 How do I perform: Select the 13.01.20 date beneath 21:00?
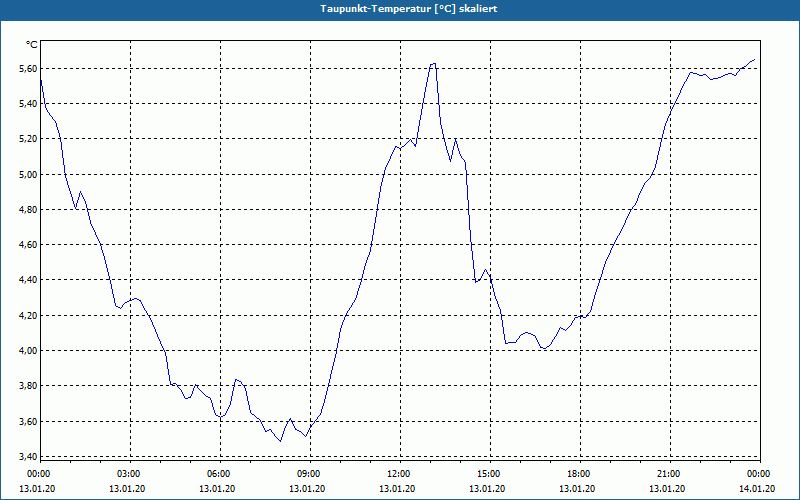pyautogui.click(x=667, y=489)
